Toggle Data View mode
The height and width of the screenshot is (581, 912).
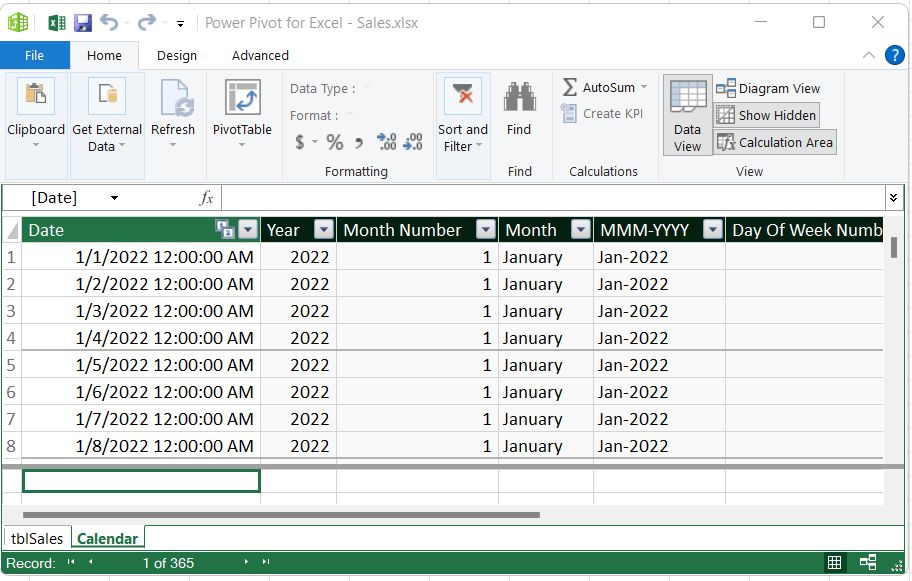click(x=687, y=115)
